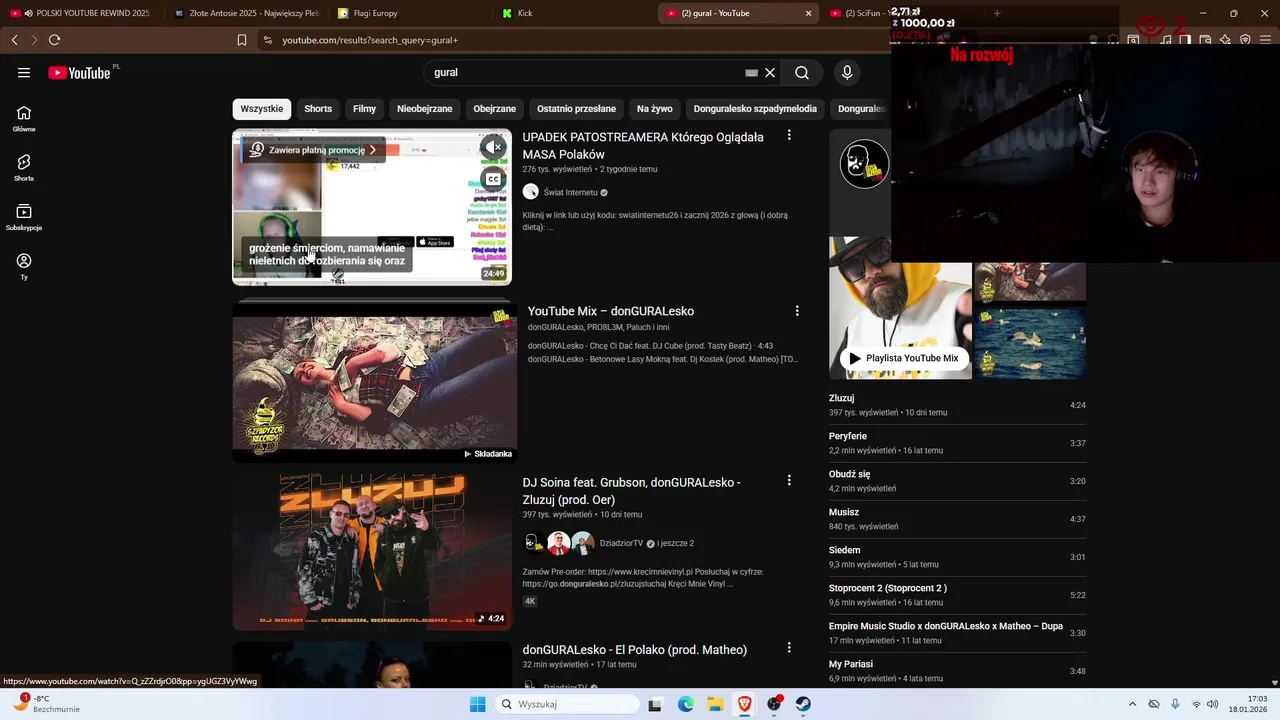
Task: Play Obudź się in the side list
Action: [x=957, y=481]
